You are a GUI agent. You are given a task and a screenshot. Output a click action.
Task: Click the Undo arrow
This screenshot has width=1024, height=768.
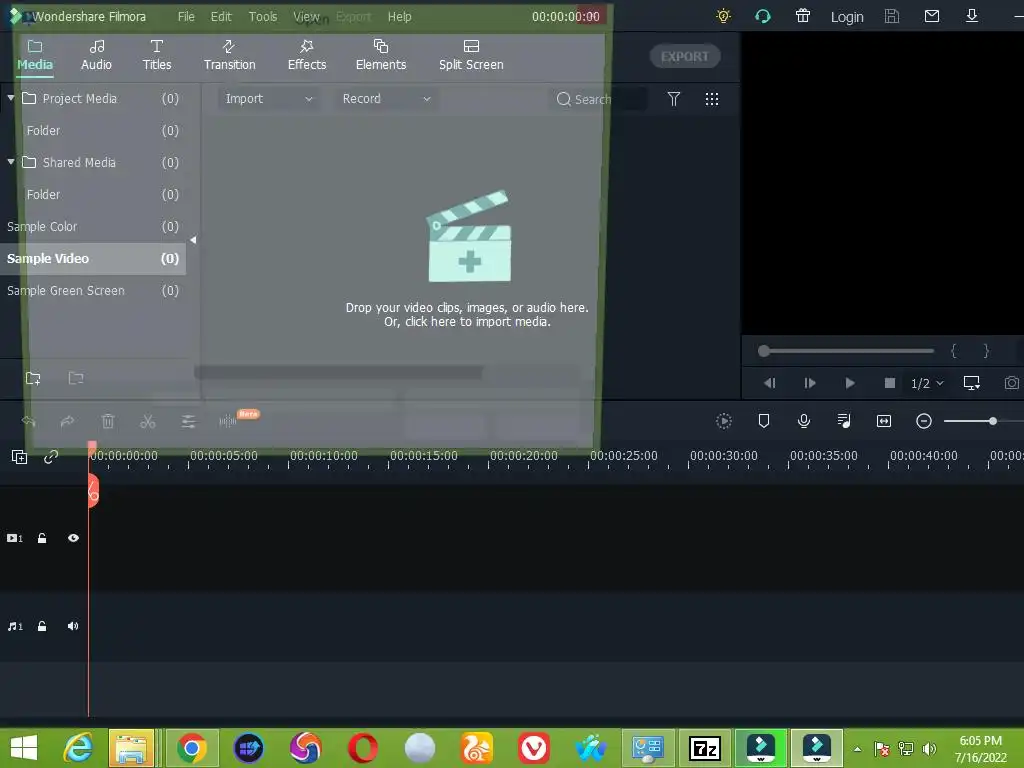(28, 422)
